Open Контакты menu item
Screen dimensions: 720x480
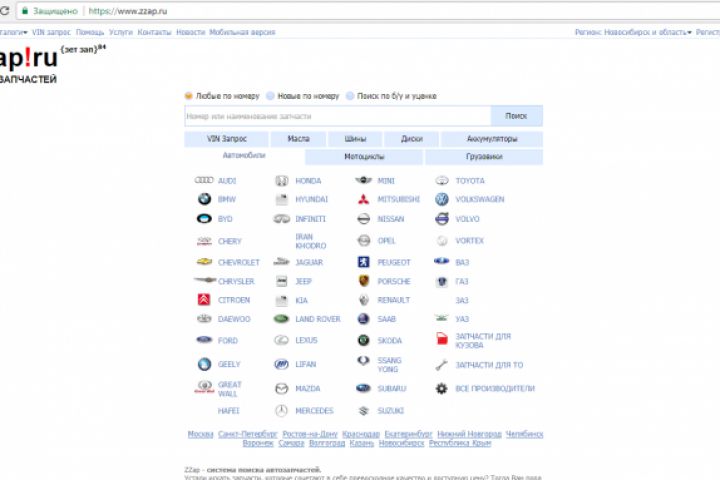pos(154,32)
